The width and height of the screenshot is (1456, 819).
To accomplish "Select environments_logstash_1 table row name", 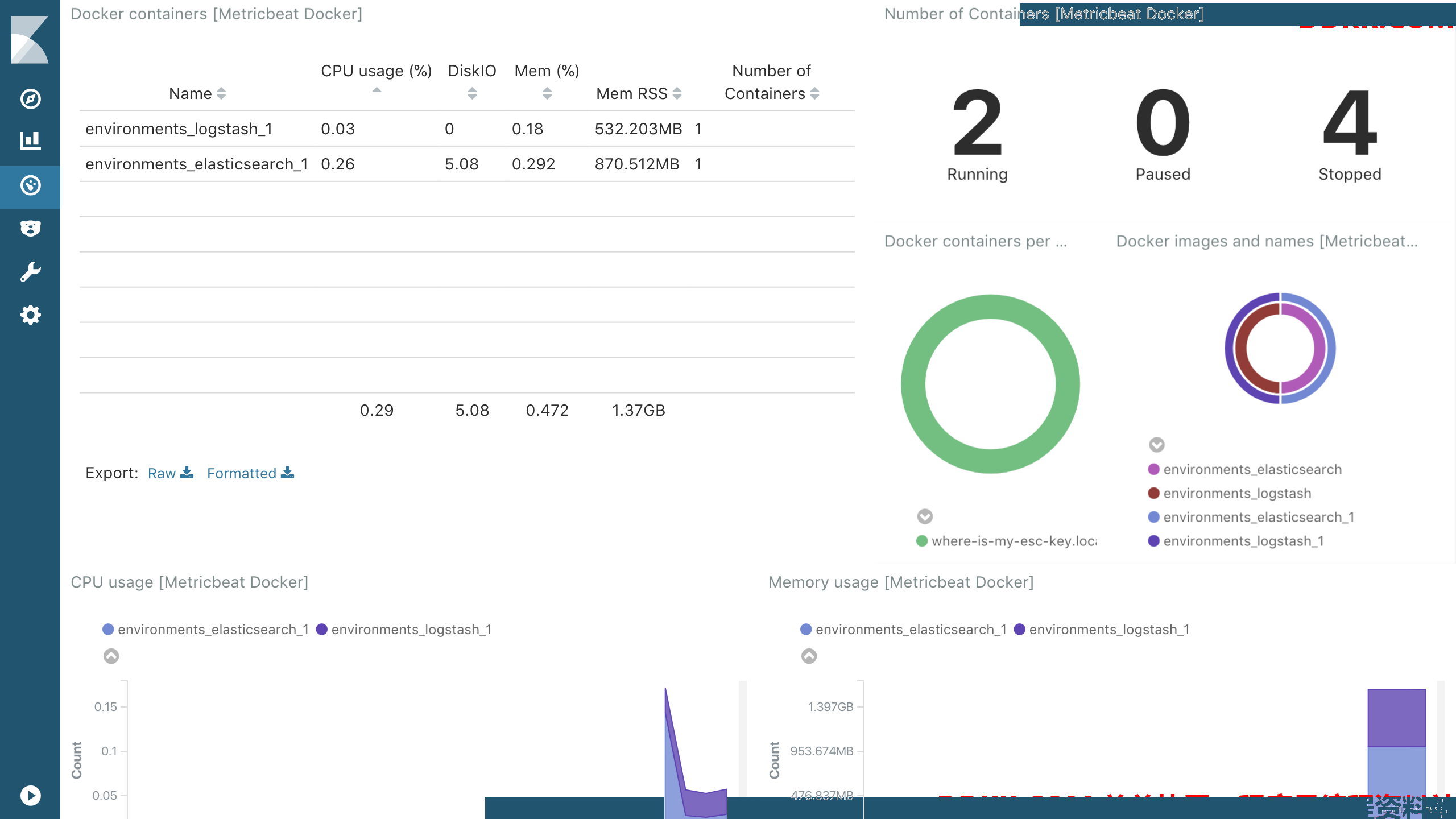I will [x=179, y=129].
